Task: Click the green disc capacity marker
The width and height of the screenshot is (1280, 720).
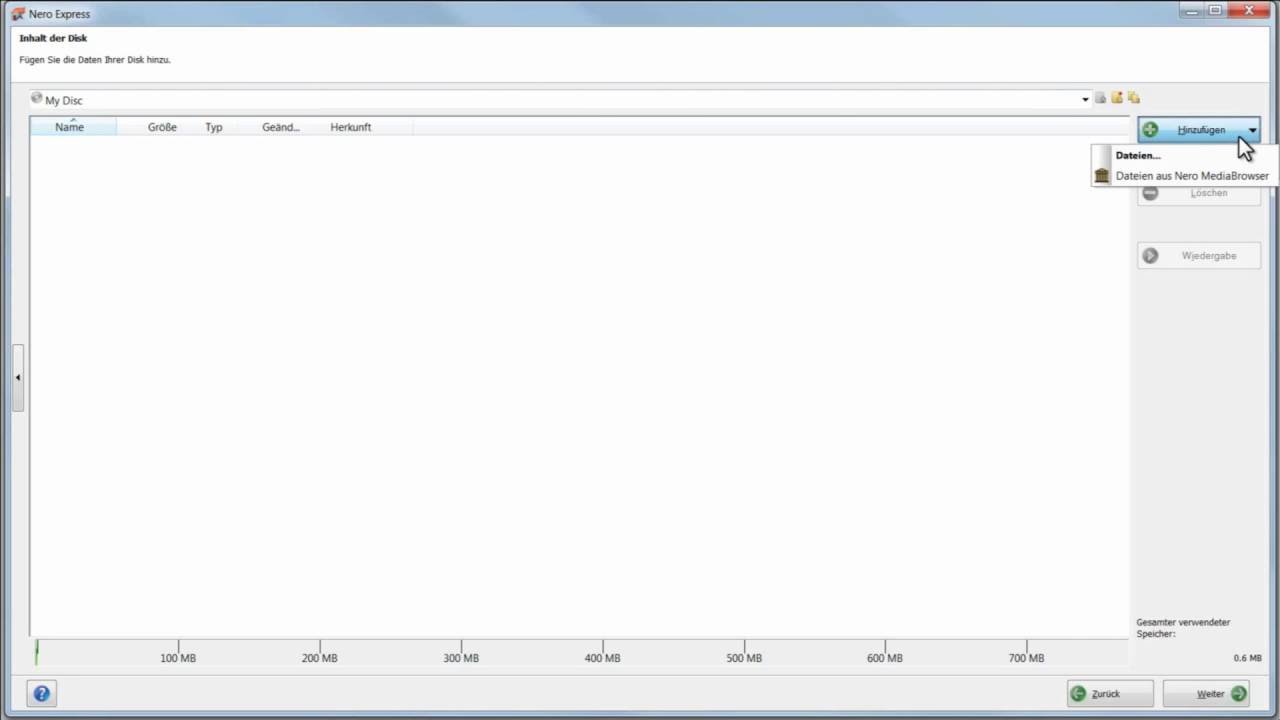Action: pyautogui.click(x=37, y=653)
